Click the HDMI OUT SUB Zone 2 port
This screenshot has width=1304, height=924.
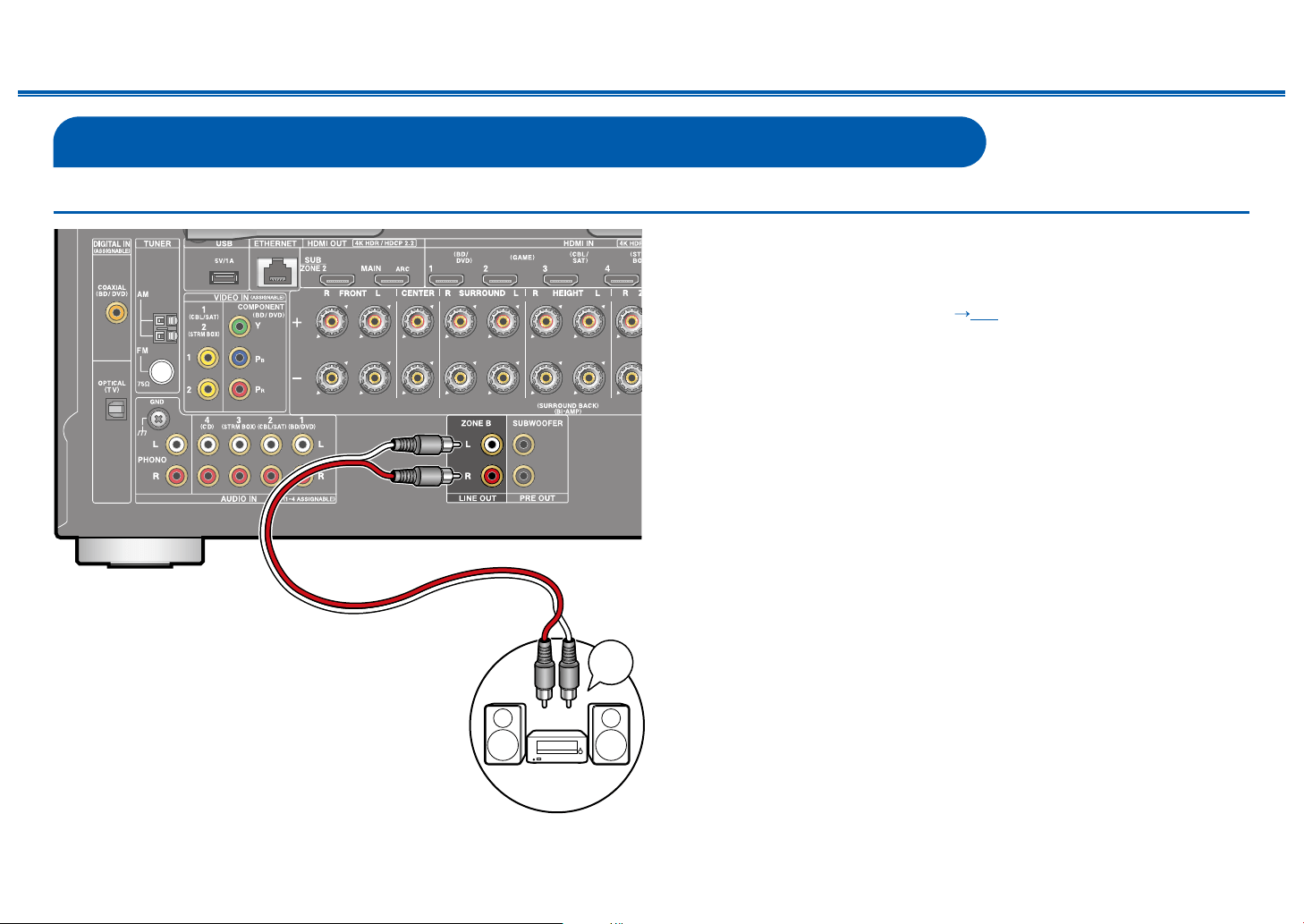click(338, 280)
